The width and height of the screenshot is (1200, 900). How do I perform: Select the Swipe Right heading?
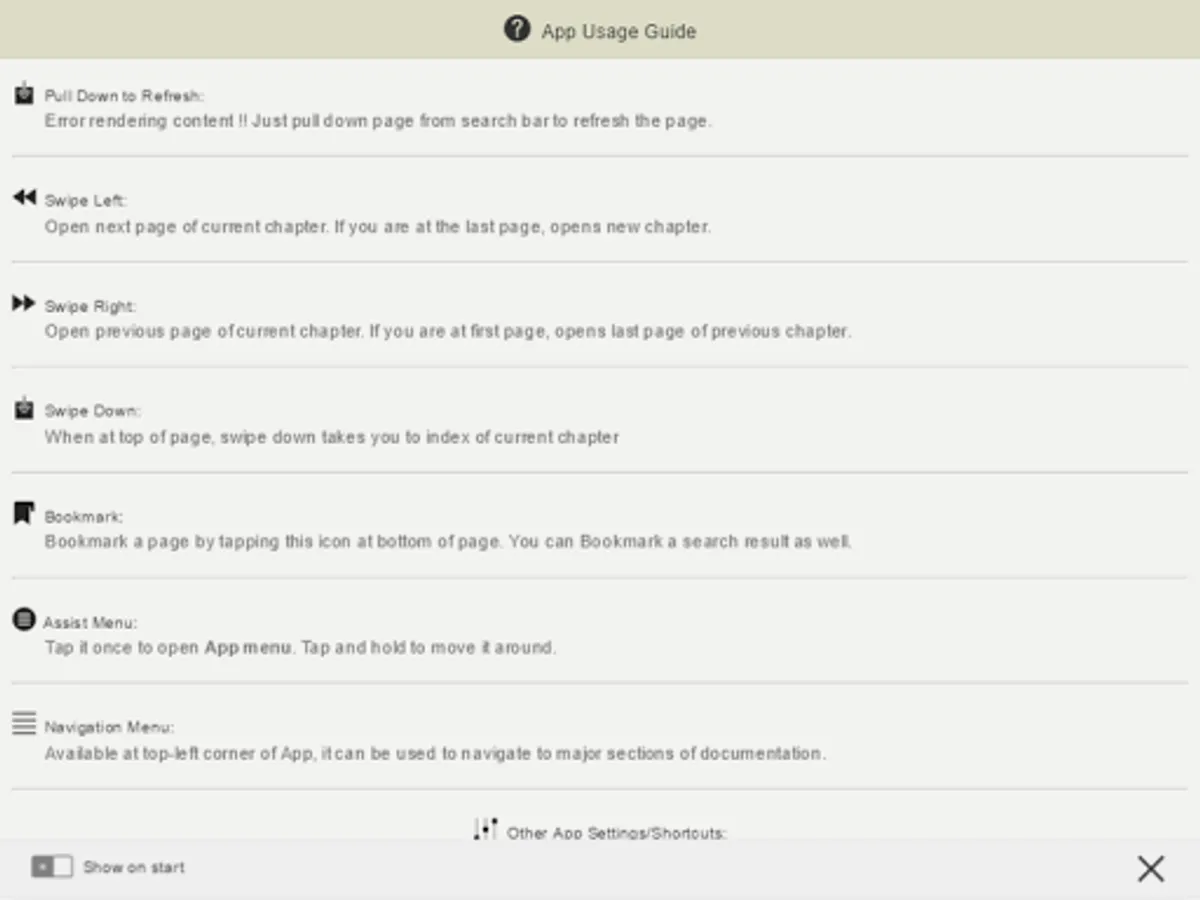(90, 306)
